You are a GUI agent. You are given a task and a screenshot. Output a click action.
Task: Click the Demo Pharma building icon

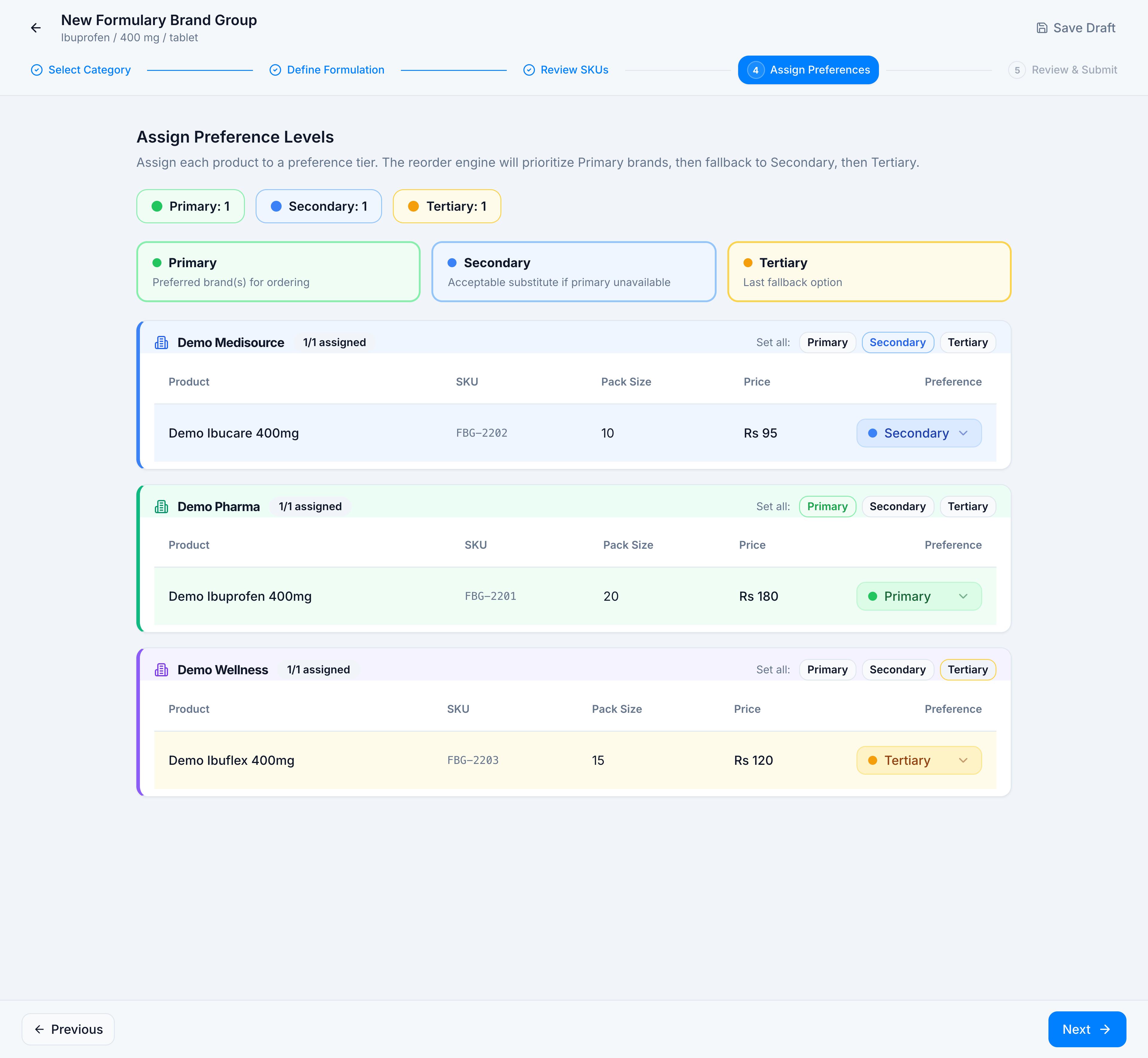click(161, 507)
